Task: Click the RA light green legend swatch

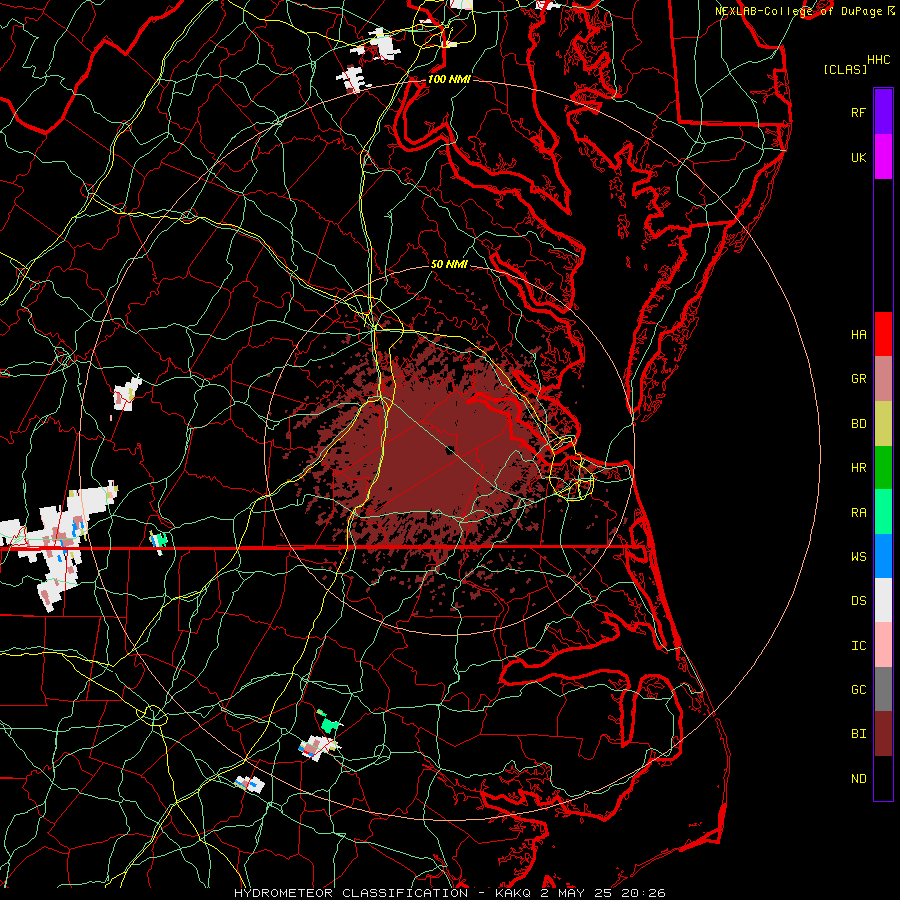Action: (x=883, y=512)
